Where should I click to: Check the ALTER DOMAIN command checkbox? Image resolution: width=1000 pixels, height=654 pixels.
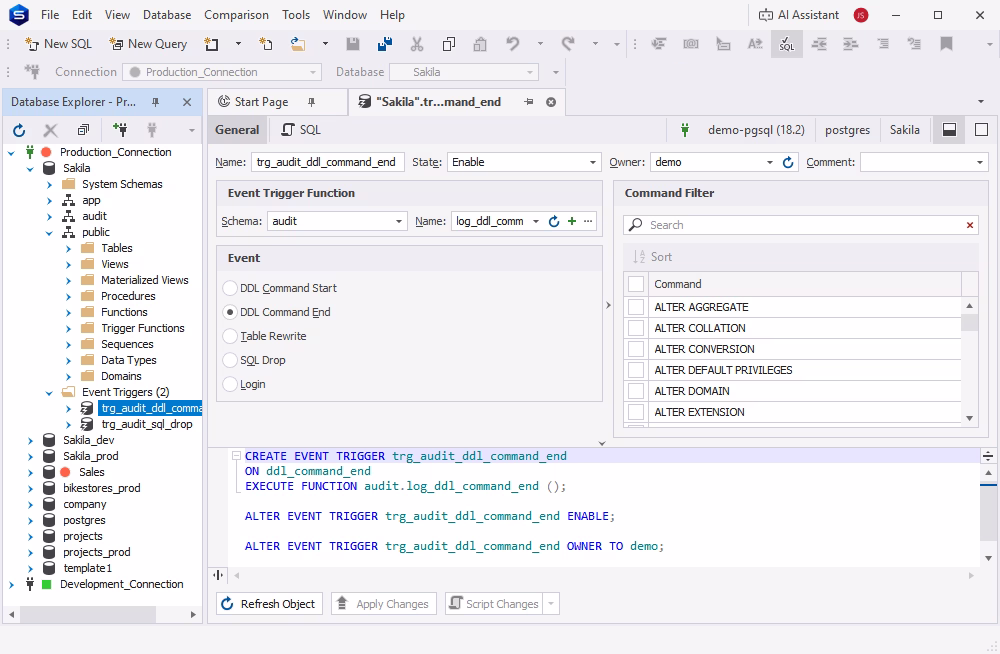(x=636, y=391)
